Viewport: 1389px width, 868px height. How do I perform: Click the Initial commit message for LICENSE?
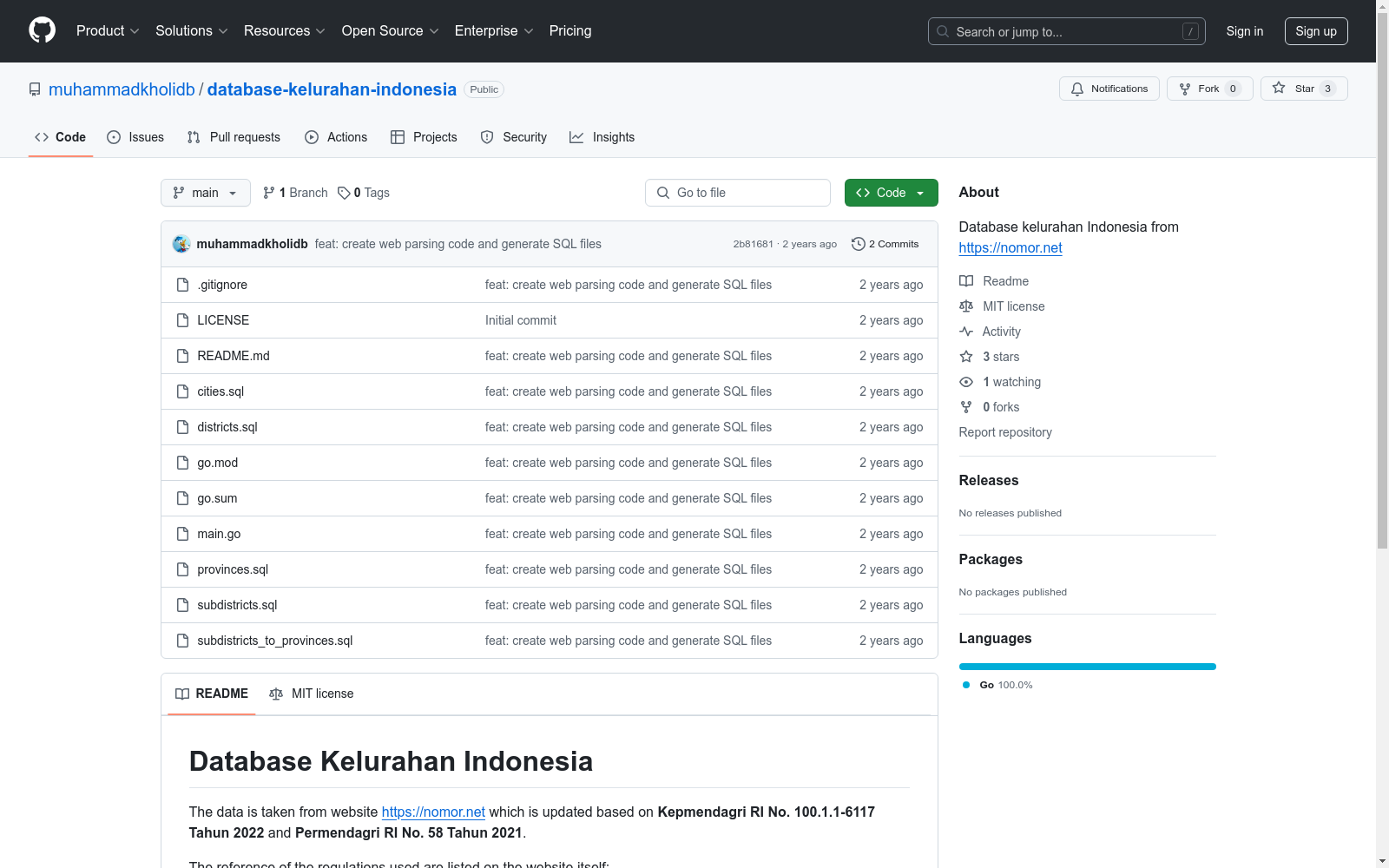[x=521, y=320]
